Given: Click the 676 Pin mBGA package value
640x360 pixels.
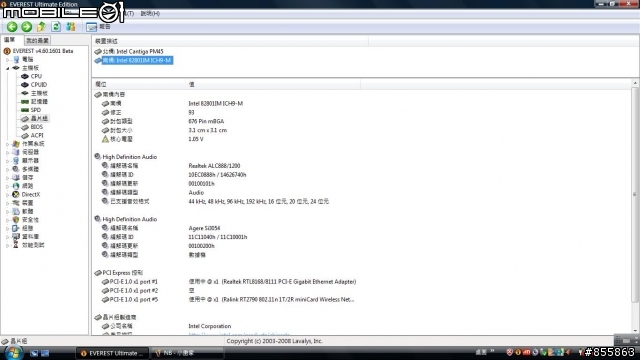Looking at the screenshot, I should (206, 122).
